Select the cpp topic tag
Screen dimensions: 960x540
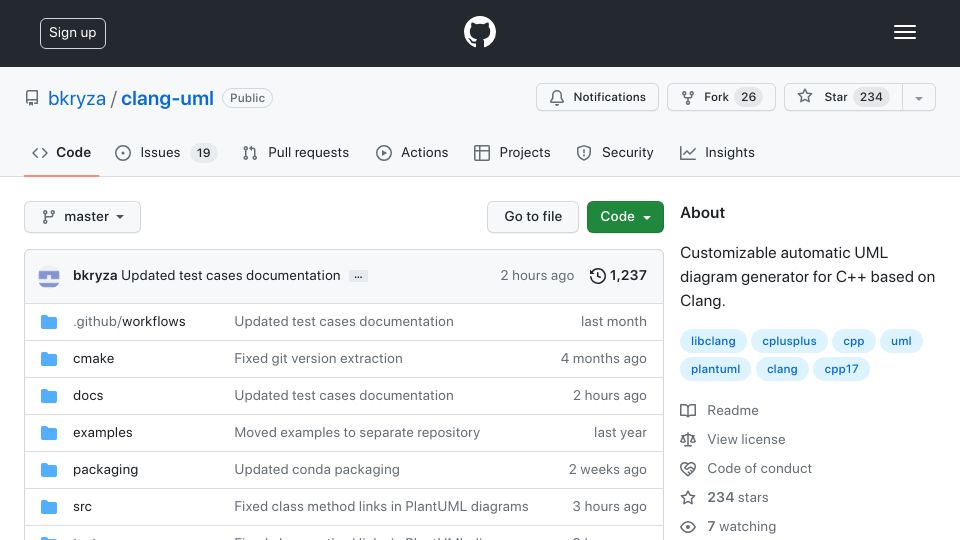pos(853,341)
